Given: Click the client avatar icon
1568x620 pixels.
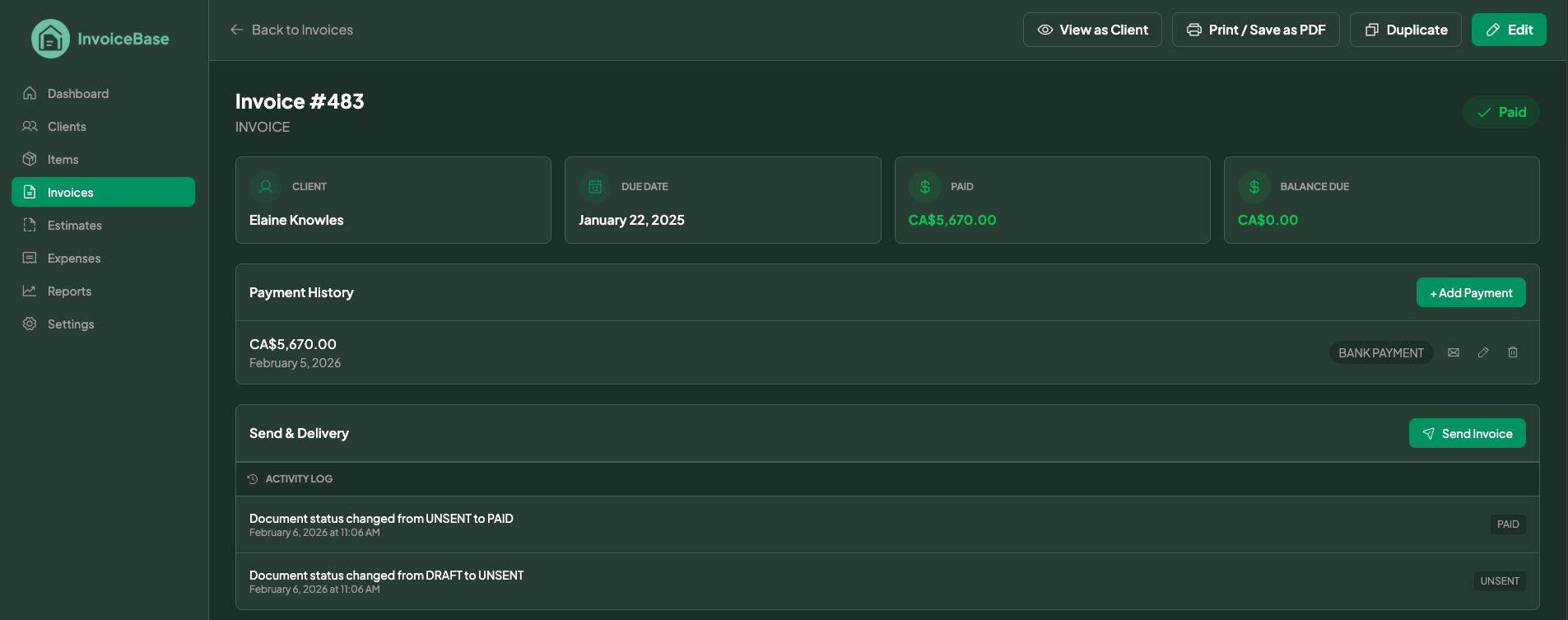Looking at the screenshot, I should pos(266,187).
